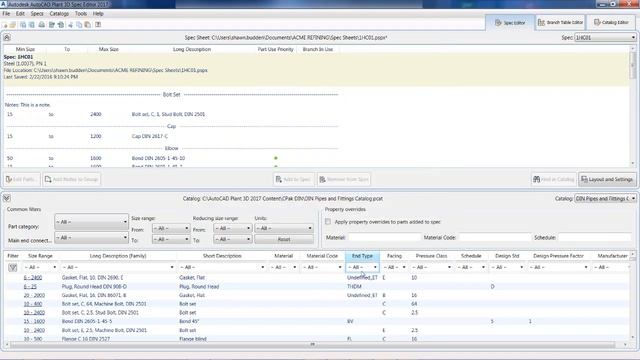
Task: Open the Help menu
Action: point(98,13)
